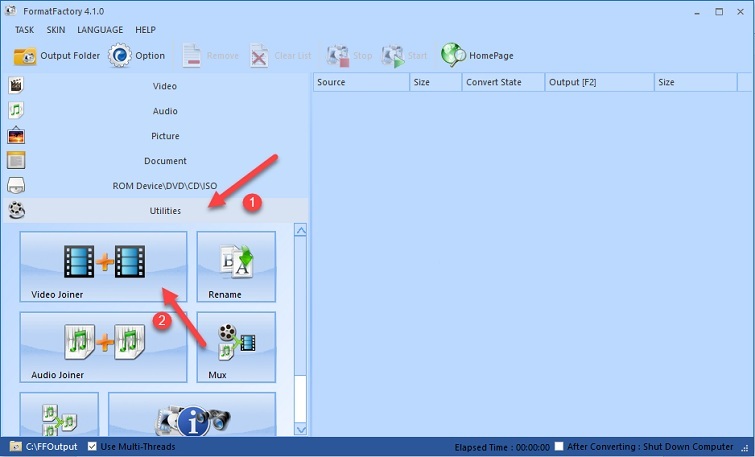Expand the Audio category section
Image resolution: width=755 pixels, height=457 pixels.
tap(165, 111)
